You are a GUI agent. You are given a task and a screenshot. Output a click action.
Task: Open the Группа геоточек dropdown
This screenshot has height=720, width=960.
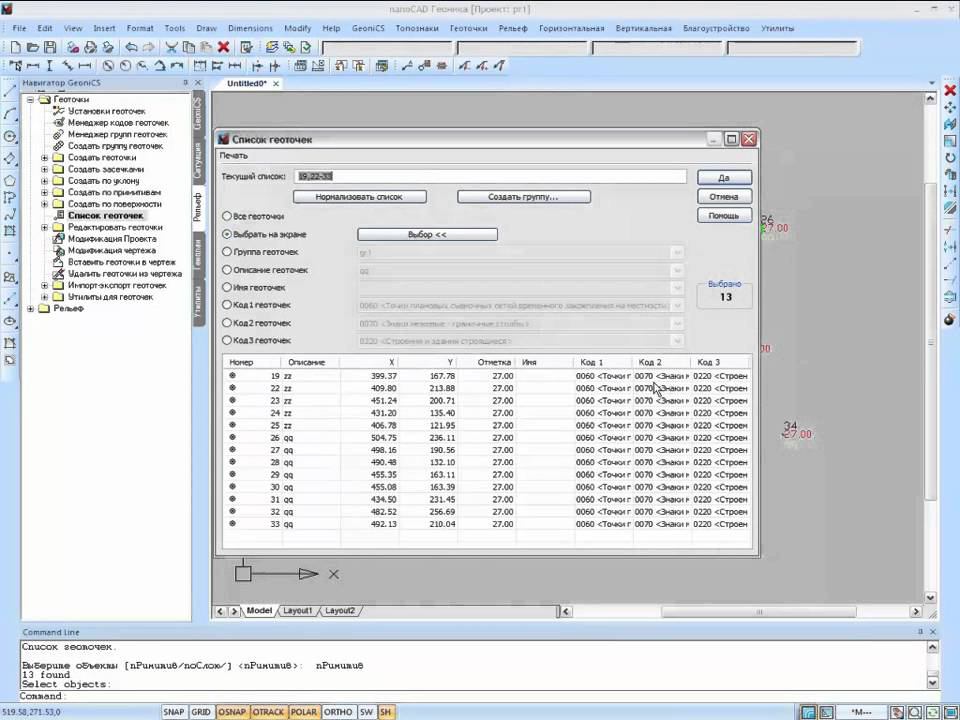(677, 252)
